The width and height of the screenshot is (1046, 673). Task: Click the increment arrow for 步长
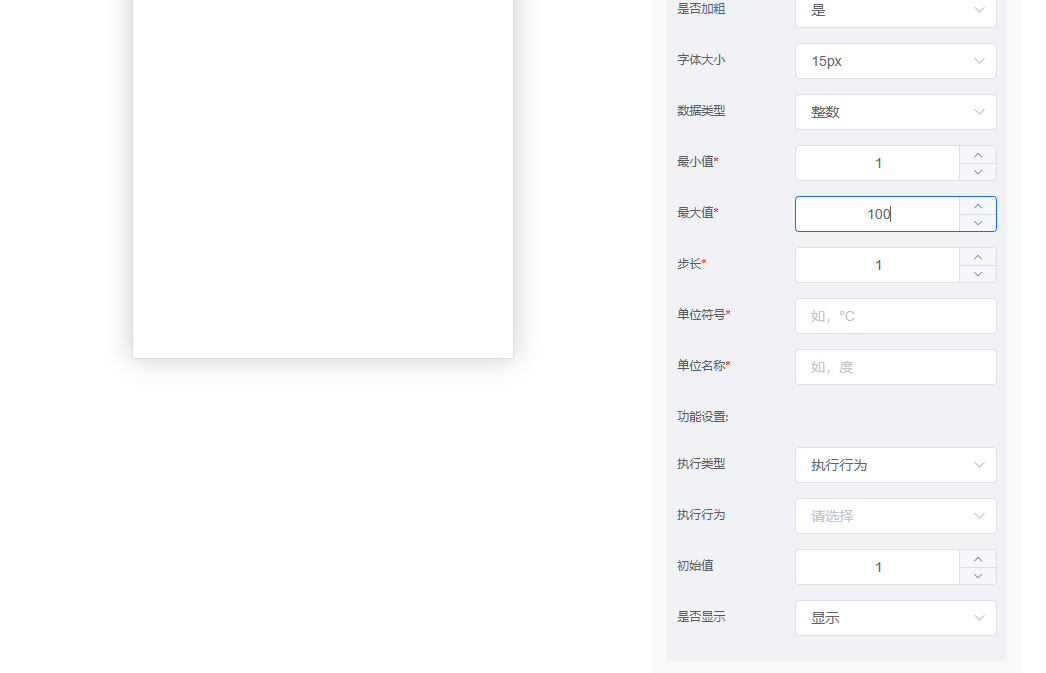click(977, 256)
